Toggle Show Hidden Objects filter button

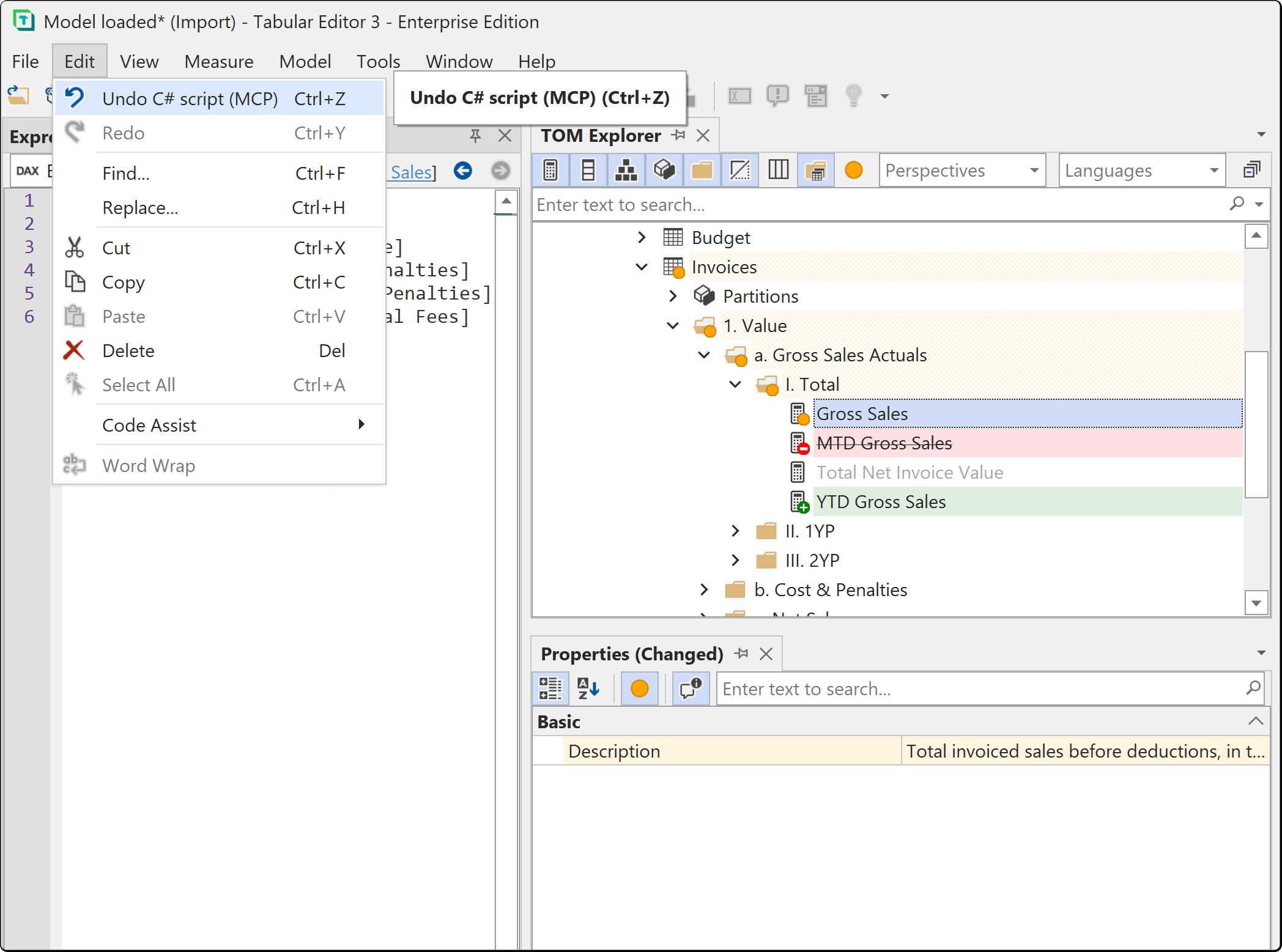(x=740, y=170)
